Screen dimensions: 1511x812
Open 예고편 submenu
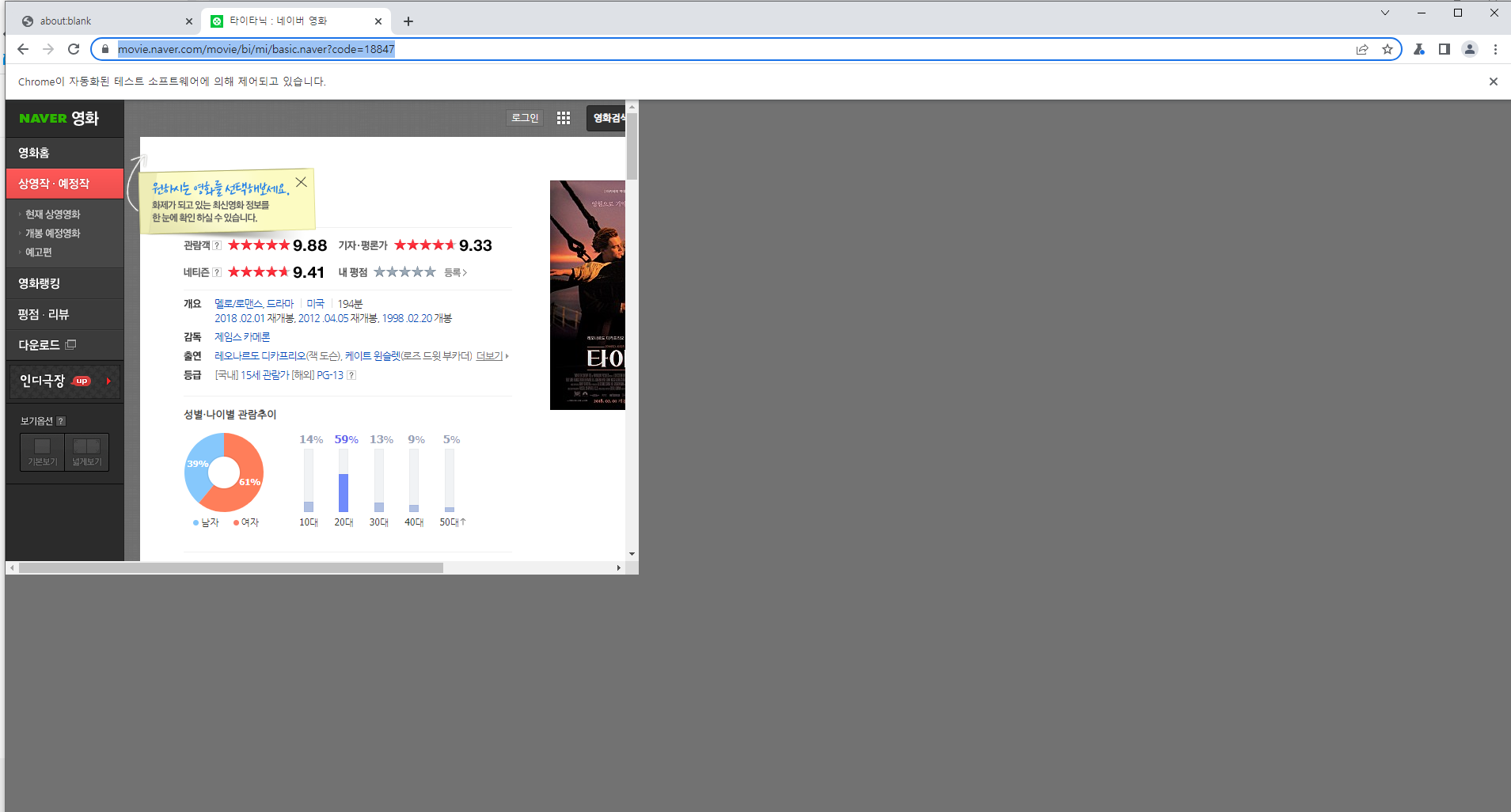pyautogui.click(x=38, y=252)
